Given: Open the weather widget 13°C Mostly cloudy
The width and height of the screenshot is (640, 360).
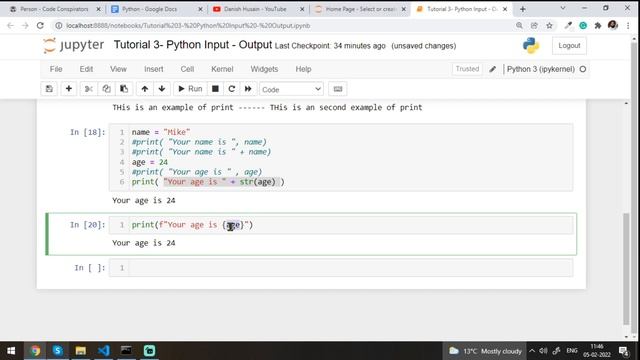Looking at the screenshot, I should [x=485, y=351].
